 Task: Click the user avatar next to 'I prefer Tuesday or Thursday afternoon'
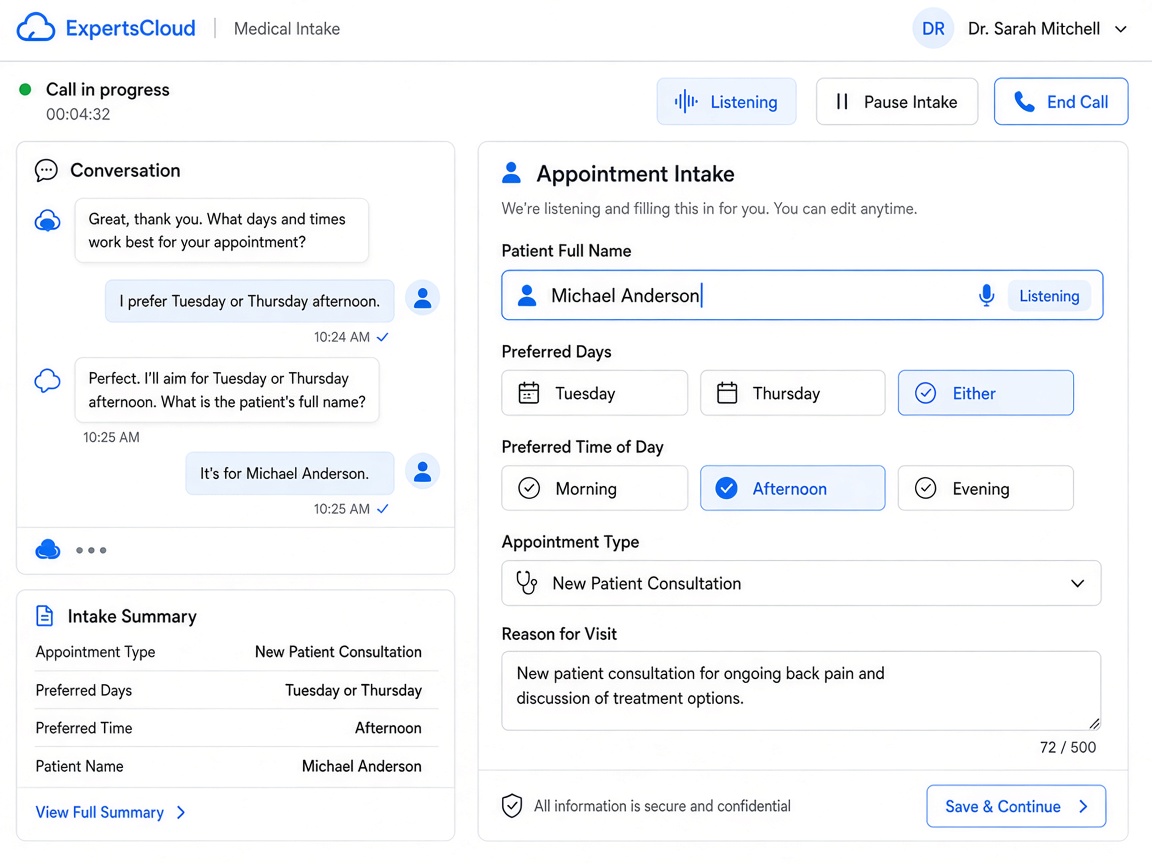[422, 298]
